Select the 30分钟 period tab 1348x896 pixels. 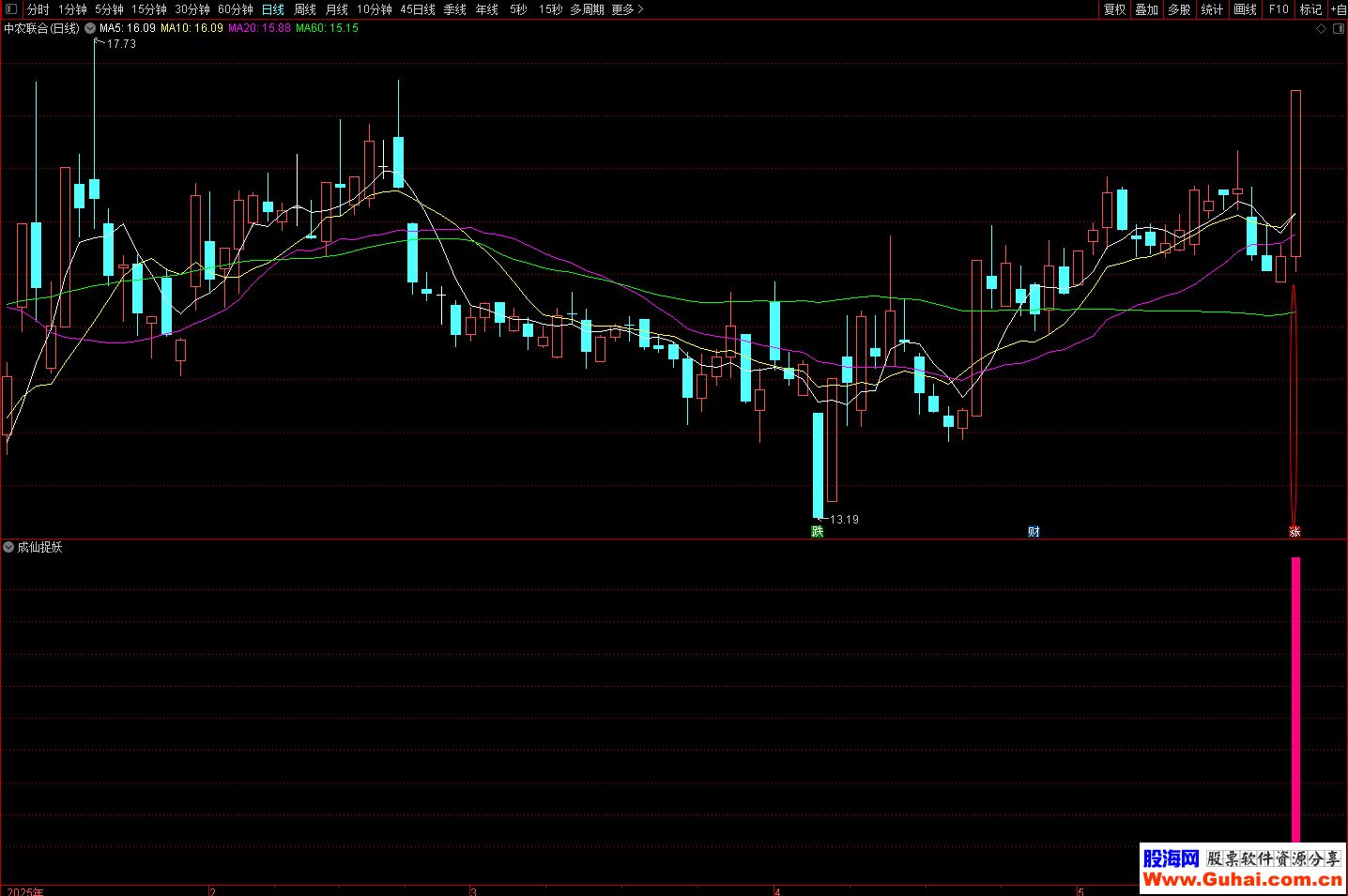(x=192, y=9)
